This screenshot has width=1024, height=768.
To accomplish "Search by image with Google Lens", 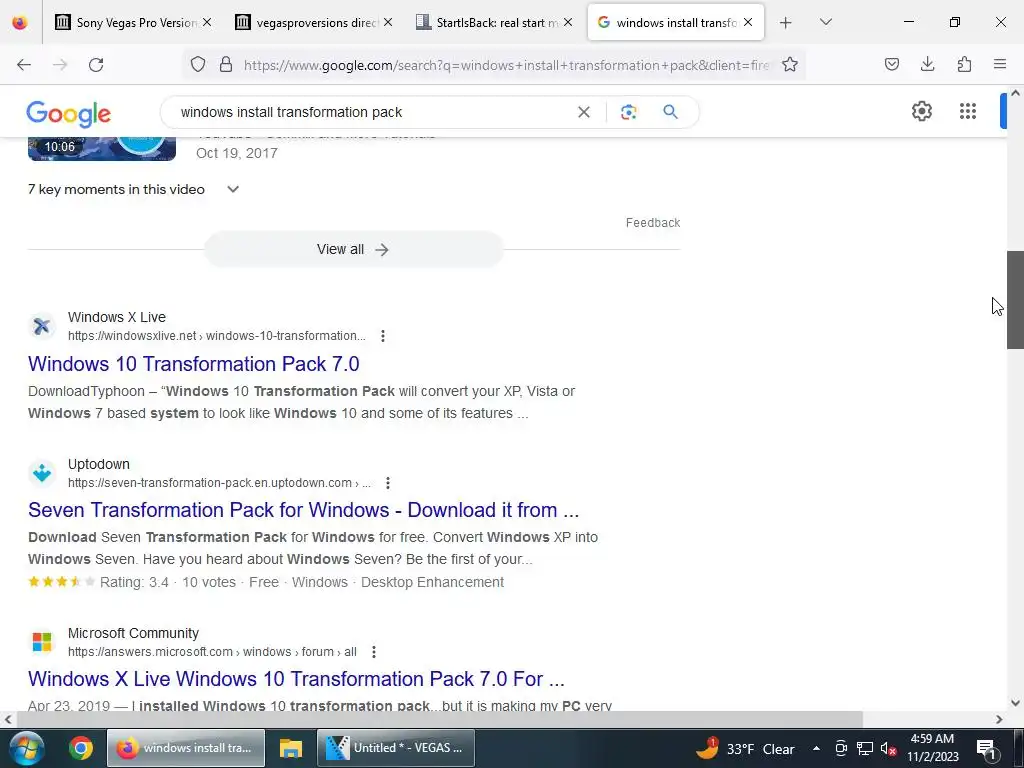I will point(628,112).
